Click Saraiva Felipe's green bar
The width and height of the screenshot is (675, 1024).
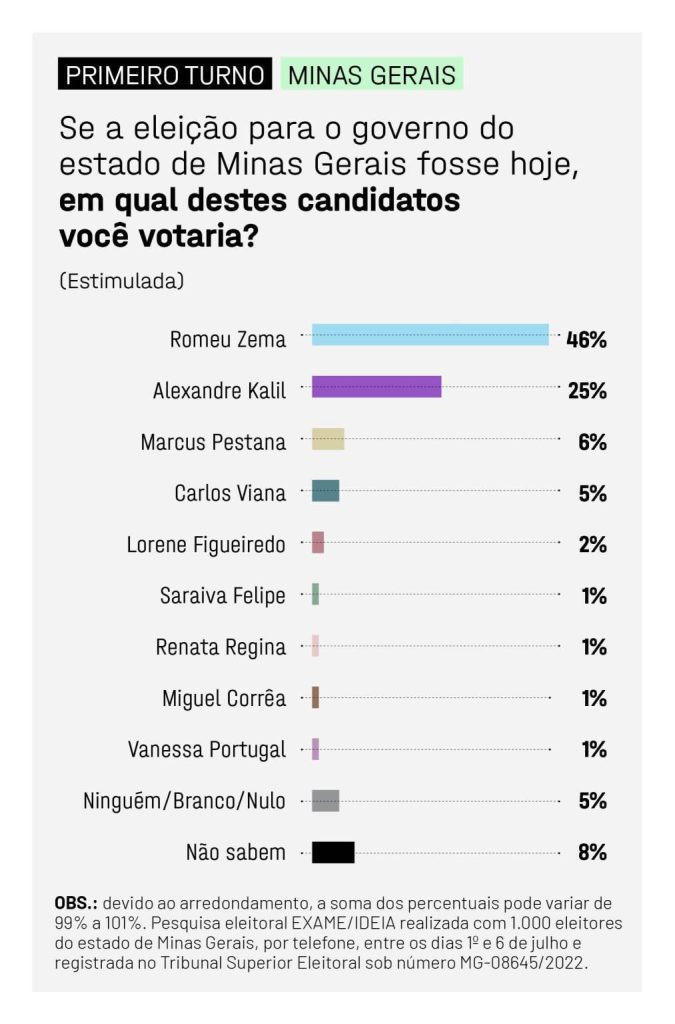pos(315,594)
